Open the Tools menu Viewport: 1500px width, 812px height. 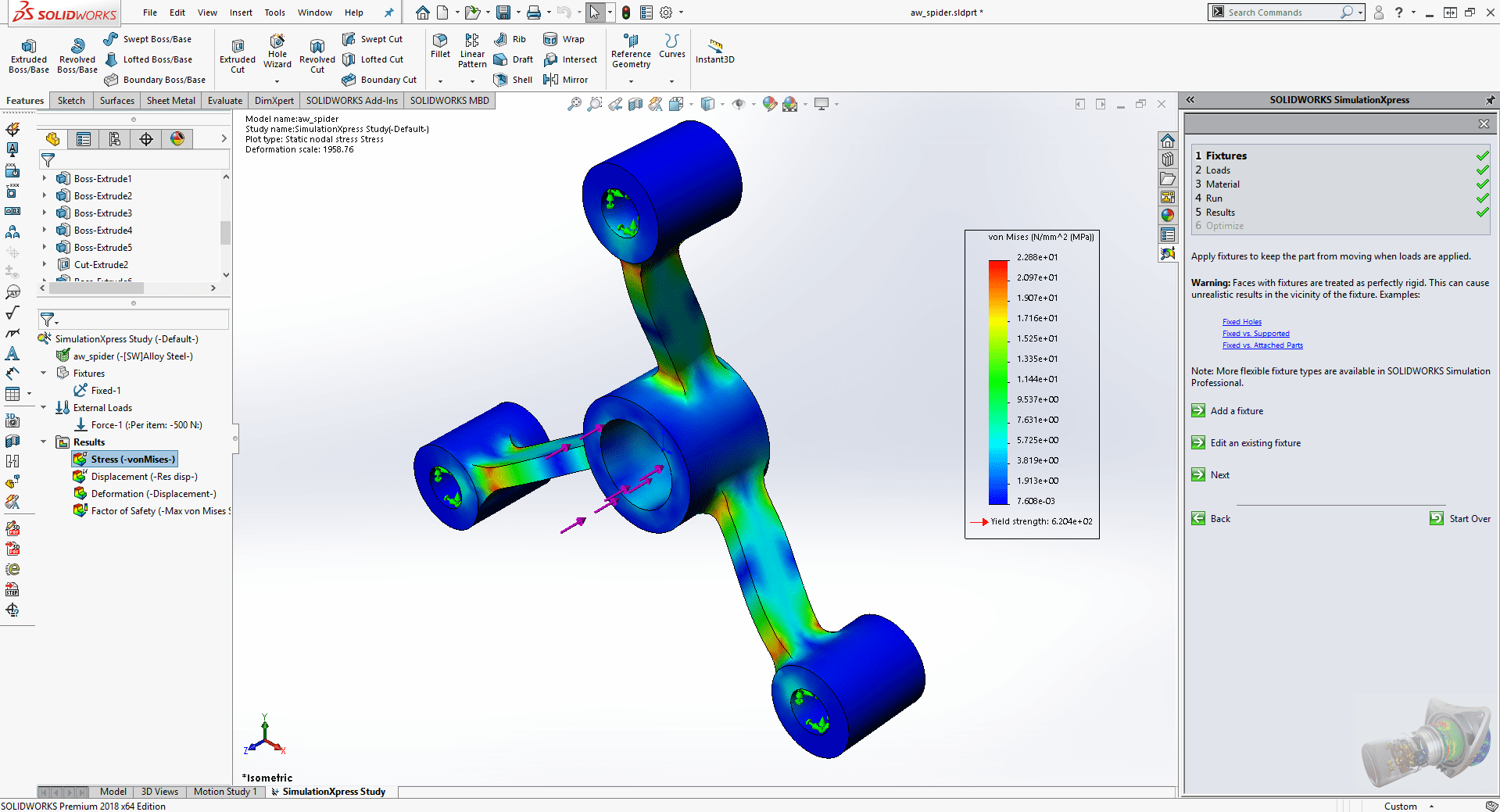[x=274, y=13]
